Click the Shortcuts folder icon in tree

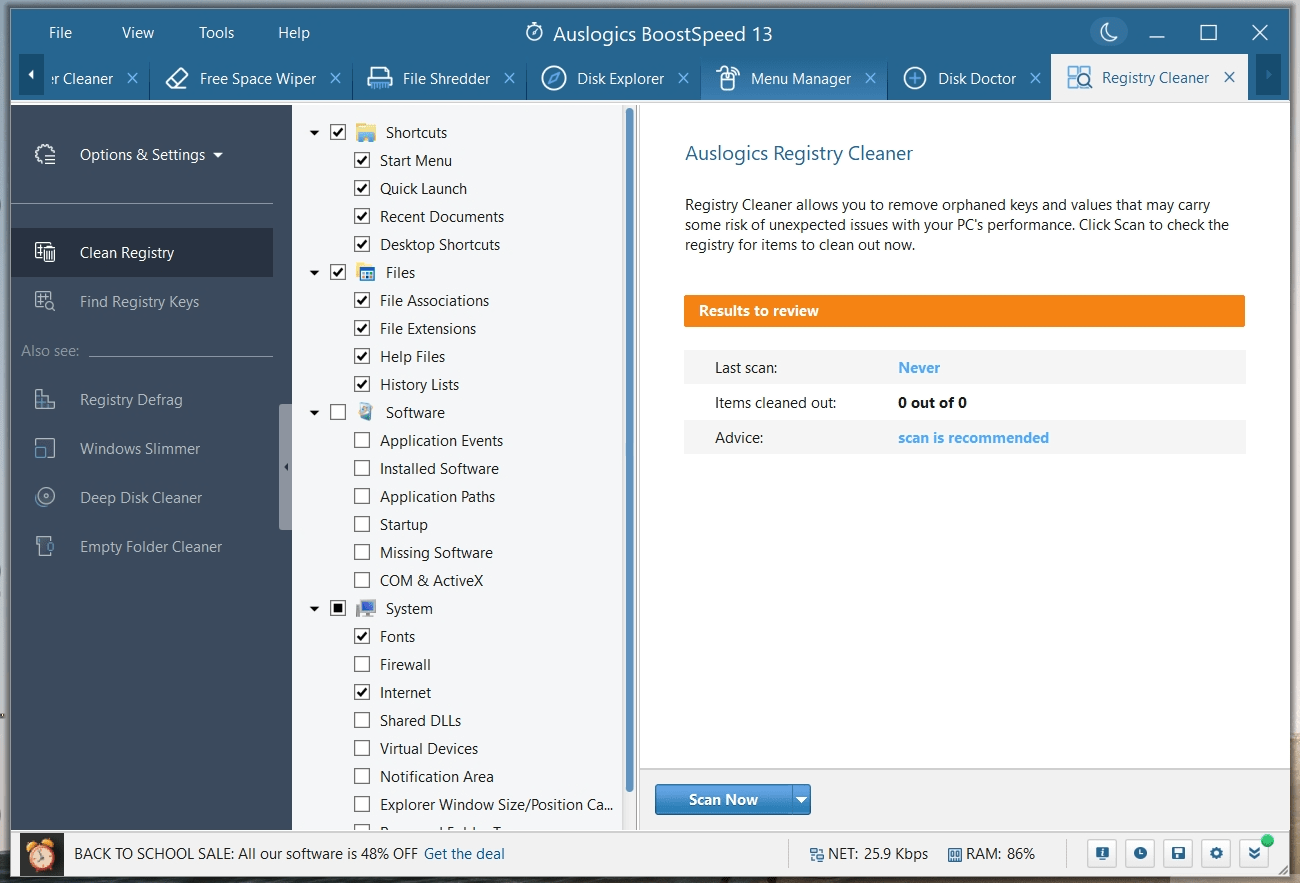(x=366, y=133)
